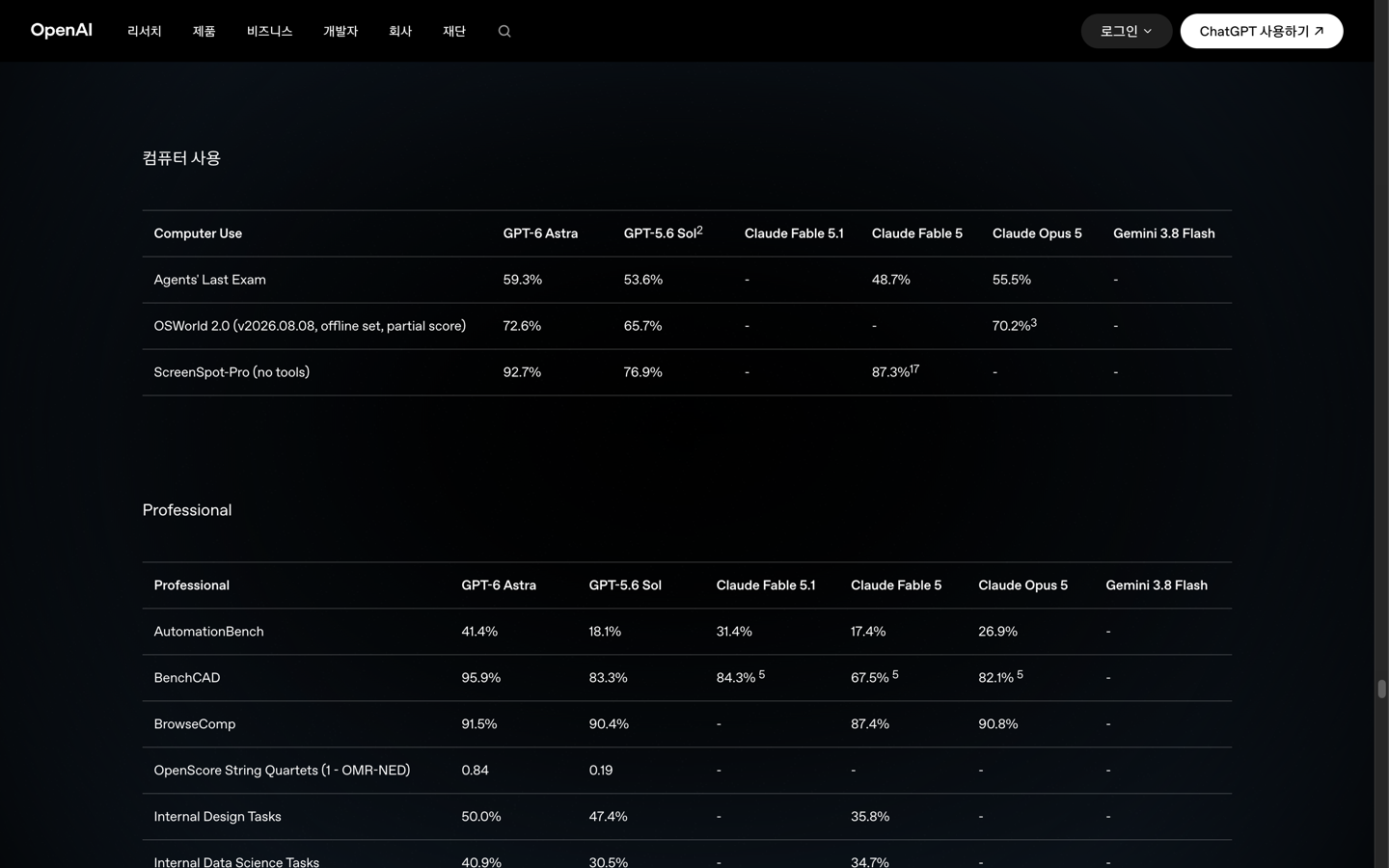Click the 95.9% score cell
The height and width of the screenshot is (868, 1389).
coord(481,678)
